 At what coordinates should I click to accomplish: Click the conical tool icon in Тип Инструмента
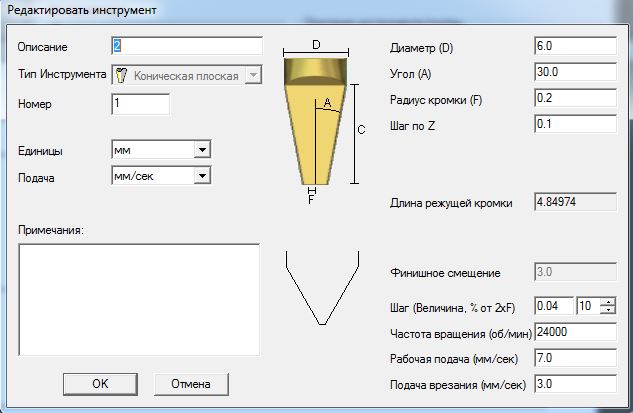tap(123, 74)
